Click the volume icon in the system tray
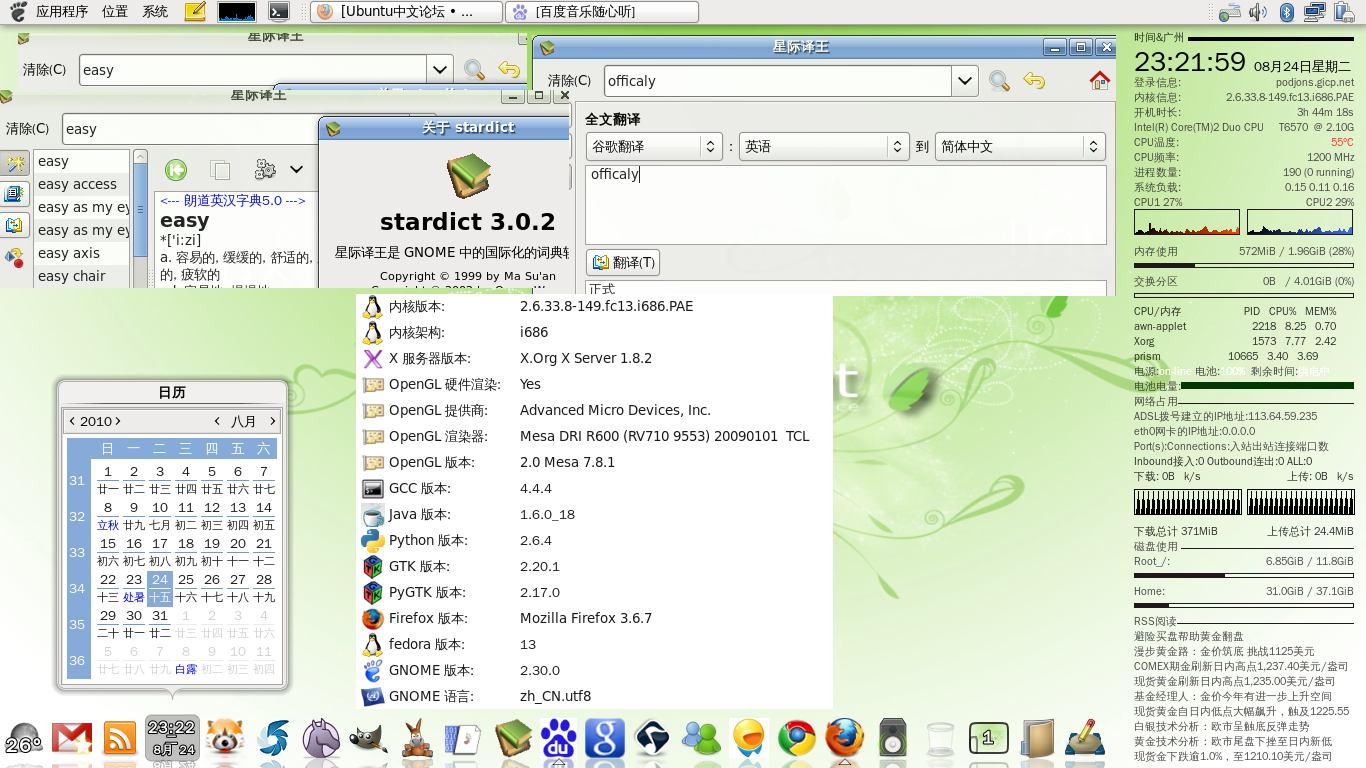1366x768 pixels. point(1258,12)
